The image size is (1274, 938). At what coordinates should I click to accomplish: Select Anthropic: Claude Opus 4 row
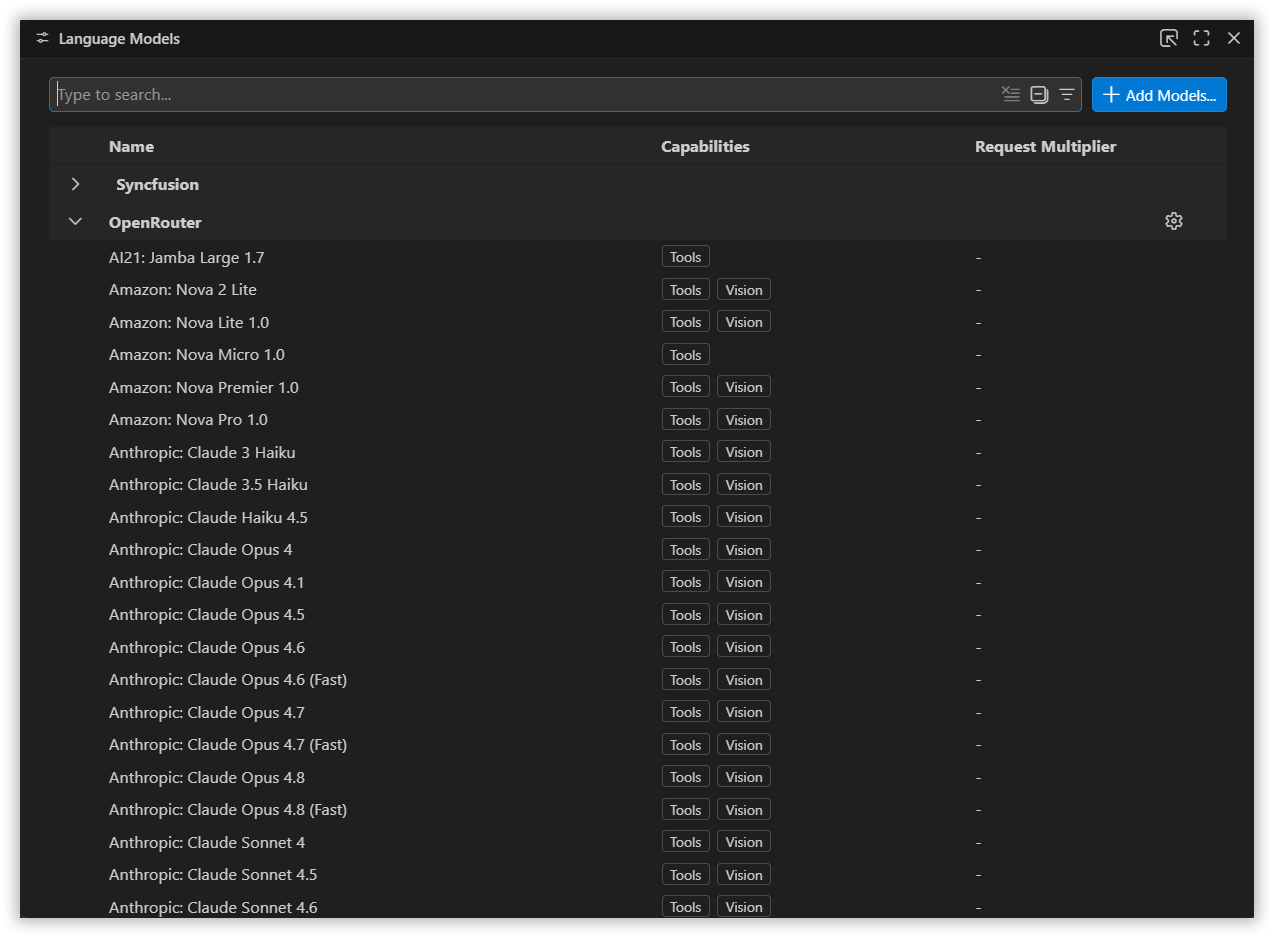click(x=638, y=550)
